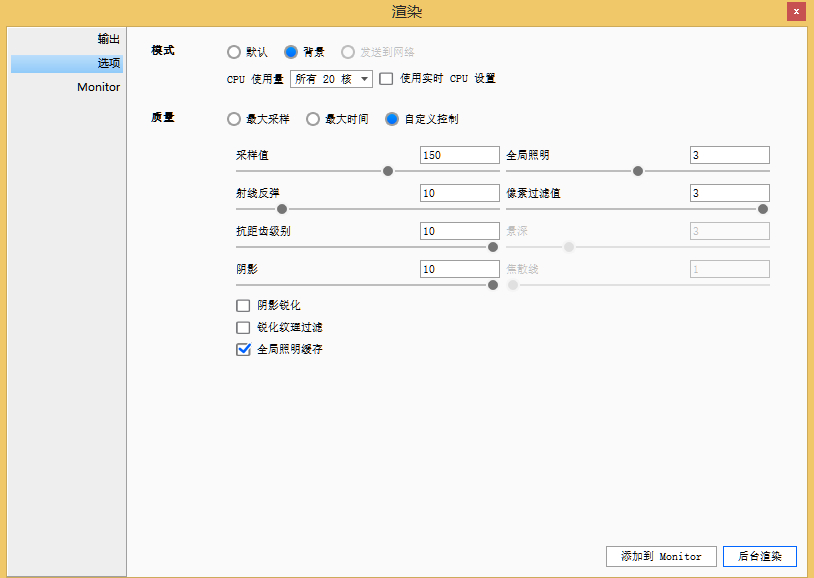Click the 添加到 Monitor button

[661, 556]
